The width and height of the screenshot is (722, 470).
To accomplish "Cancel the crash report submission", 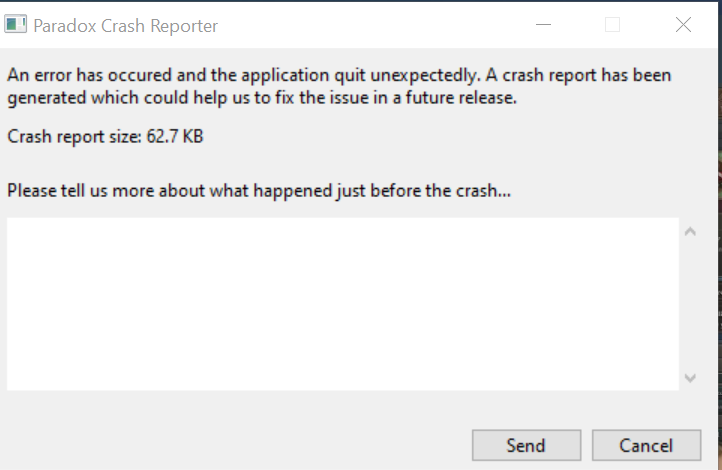I will coord(646,445).
